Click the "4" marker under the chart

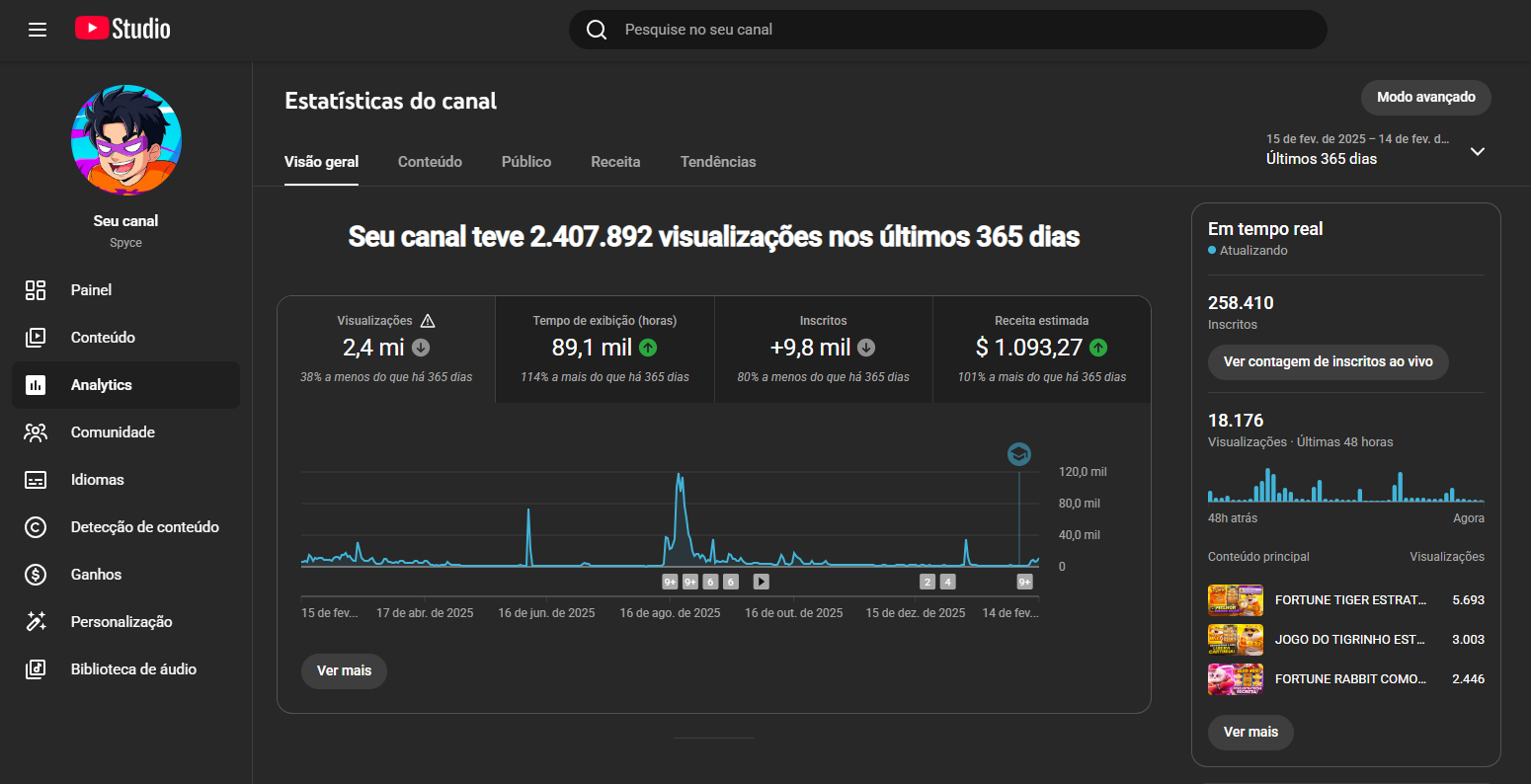pos(948,582)
